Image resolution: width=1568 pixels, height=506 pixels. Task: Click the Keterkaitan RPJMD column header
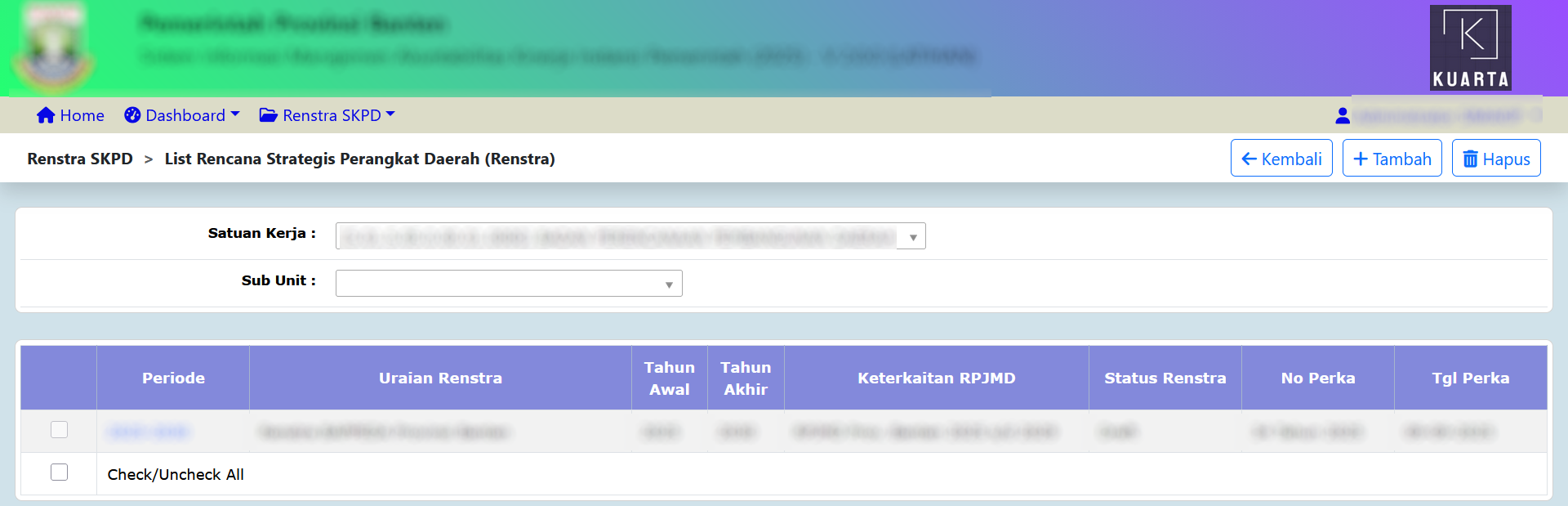click(x=936, y=378)
